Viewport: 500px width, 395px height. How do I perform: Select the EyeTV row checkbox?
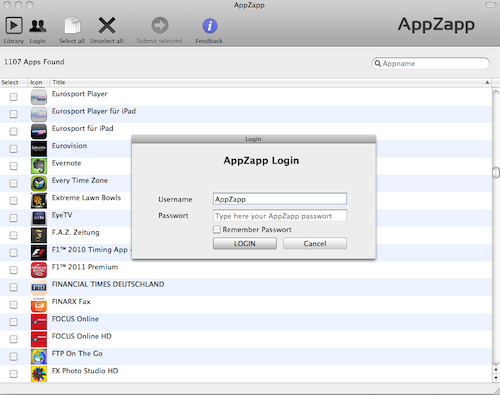point(13,218)
